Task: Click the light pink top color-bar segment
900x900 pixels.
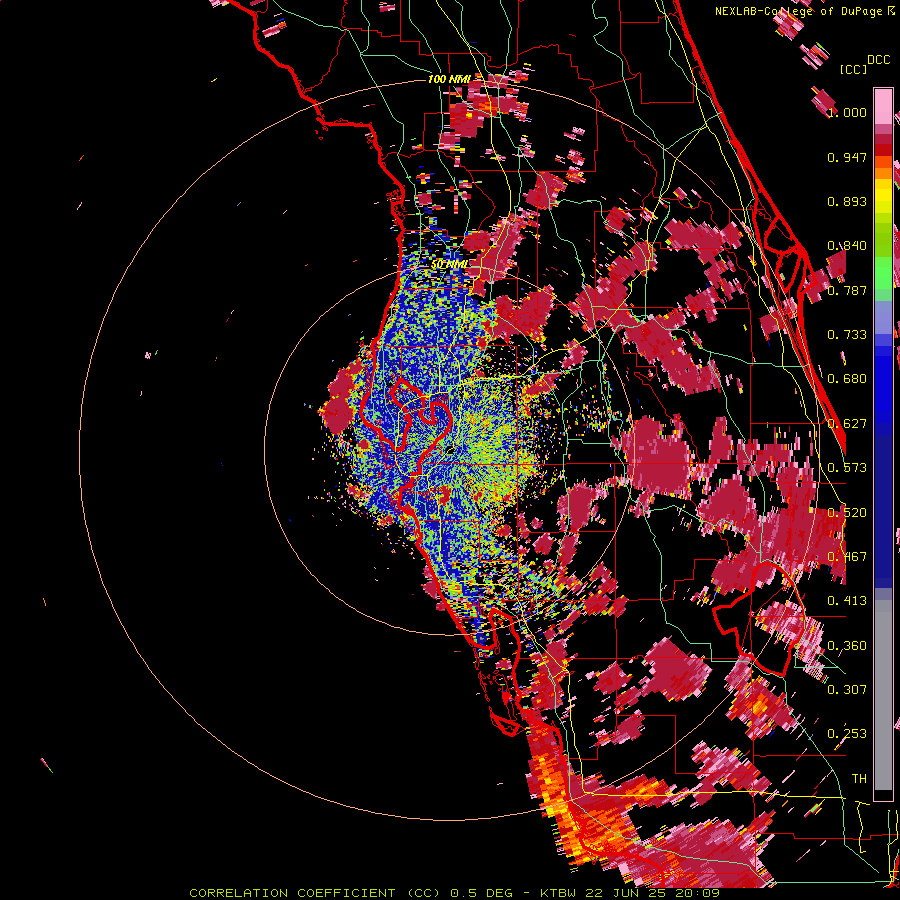Action: (883, 106)
